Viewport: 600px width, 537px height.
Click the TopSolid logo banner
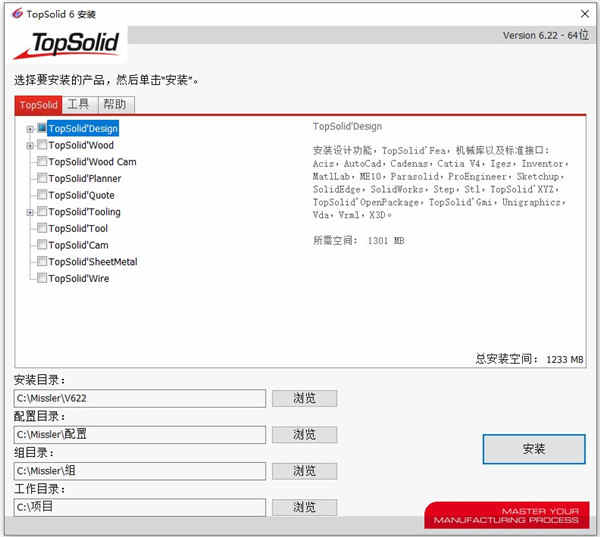pyautogui.click(x=67, y=45)
